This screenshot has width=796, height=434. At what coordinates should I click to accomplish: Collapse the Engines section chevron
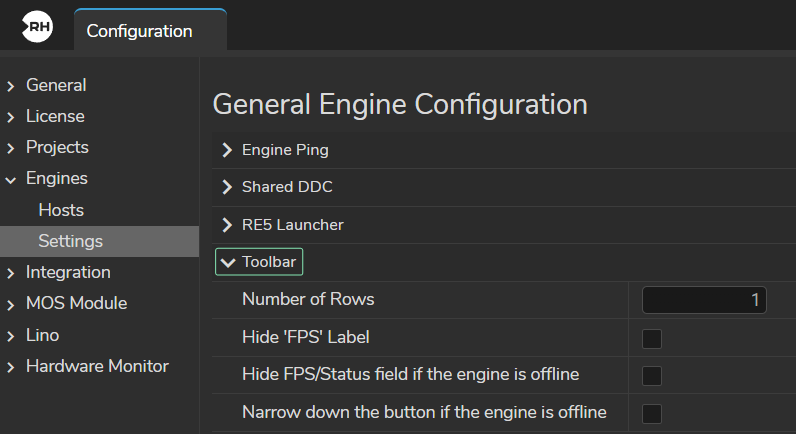point(11,180)
